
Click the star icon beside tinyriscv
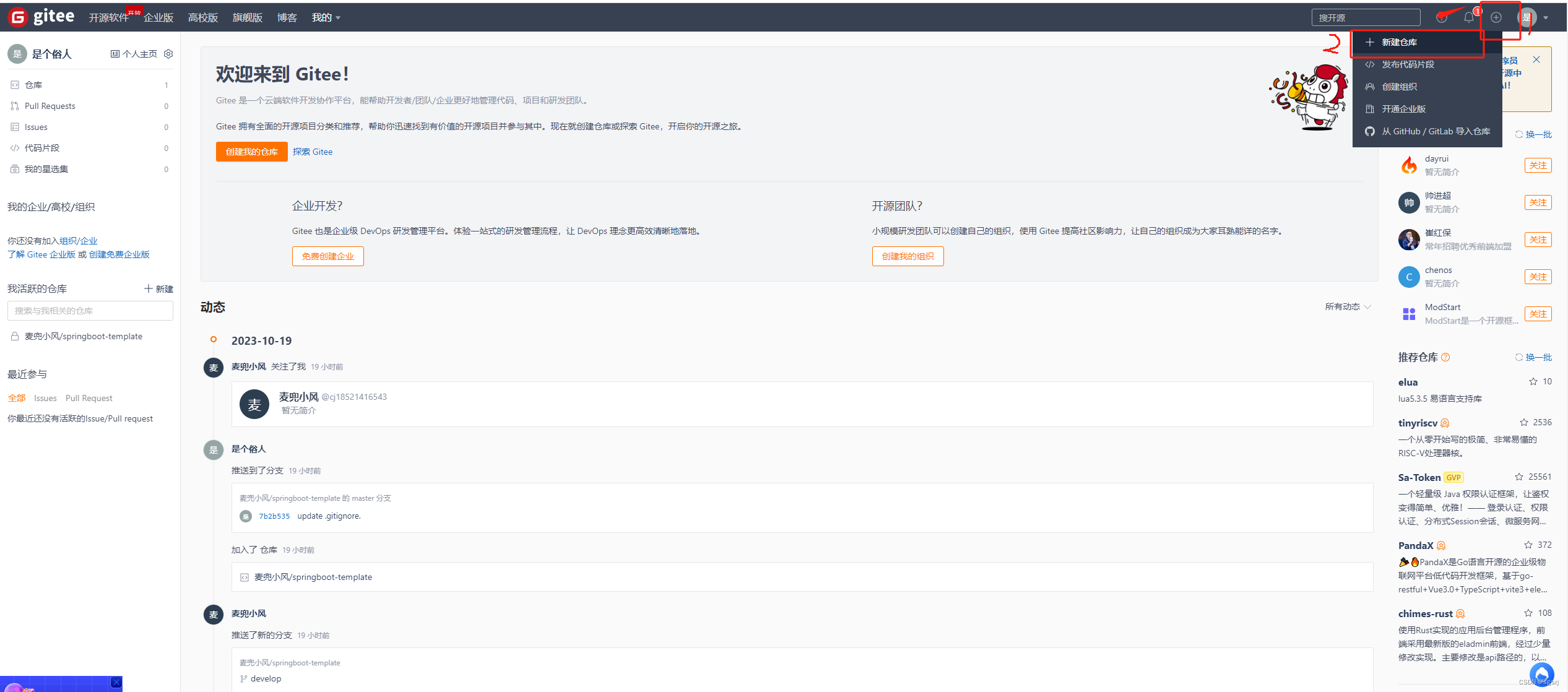pos(1524,422)
